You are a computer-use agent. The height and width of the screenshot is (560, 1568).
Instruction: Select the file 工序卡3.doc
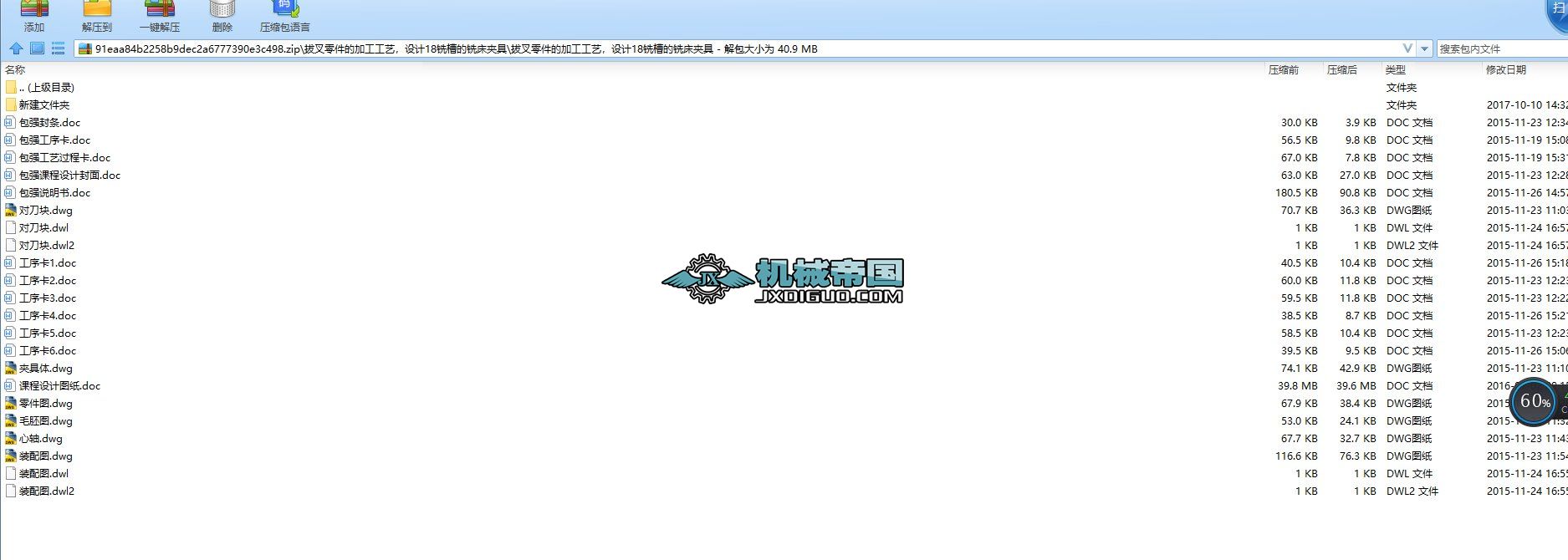[x=48, y=298]
